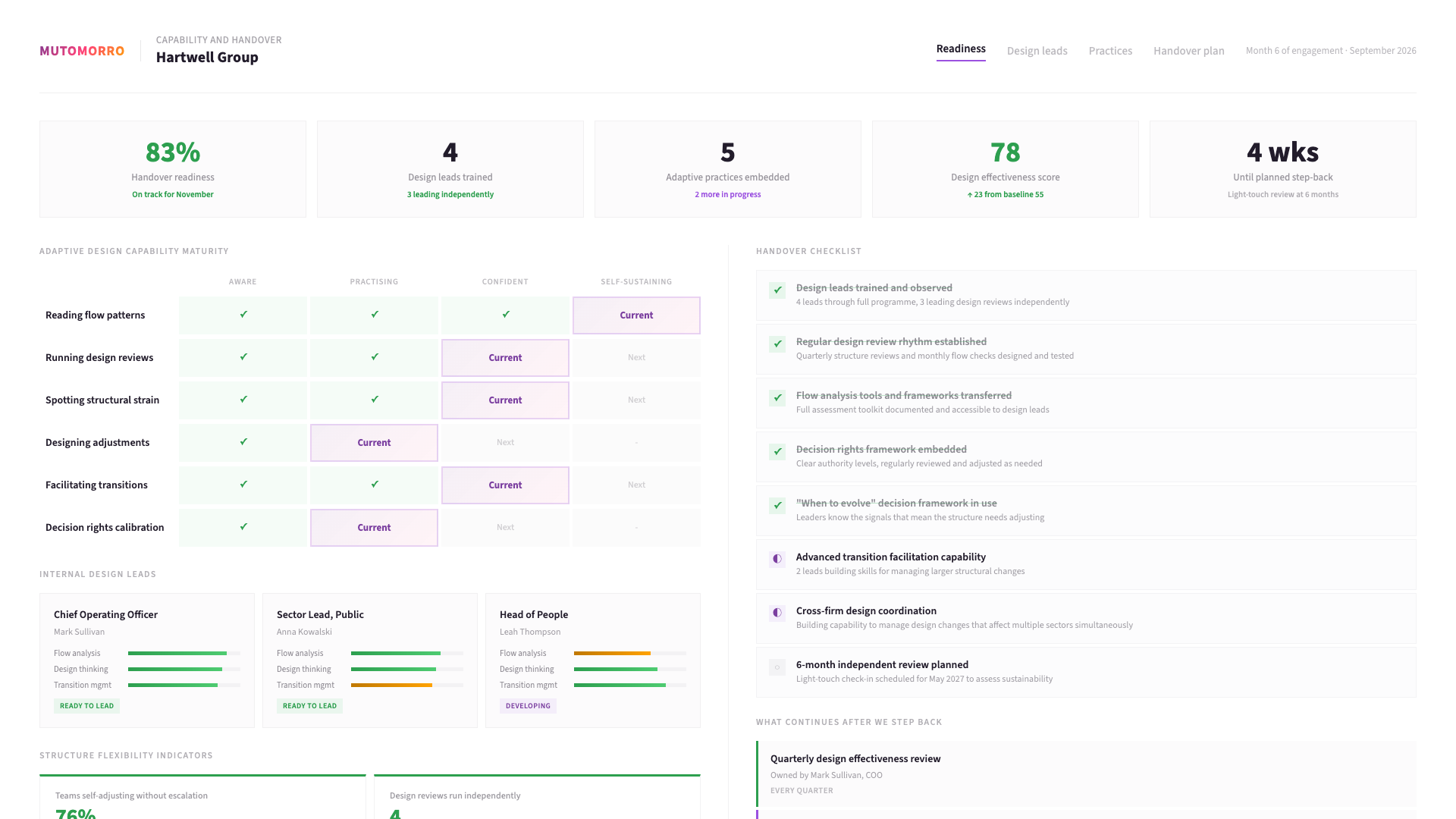Click empty status icon for 6-month independent review
The image size is (1456, 819).
tap(777, 667)
